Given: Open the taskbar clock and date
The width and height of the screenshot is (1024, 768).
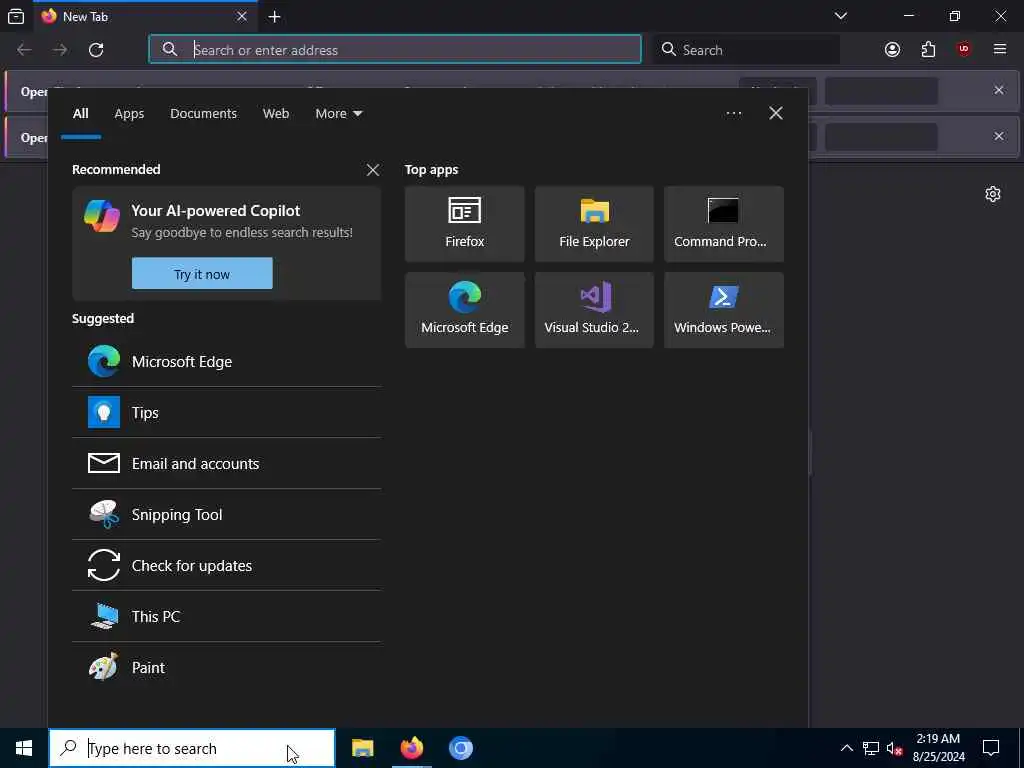Looking at the screenshot, I should 938,748.
